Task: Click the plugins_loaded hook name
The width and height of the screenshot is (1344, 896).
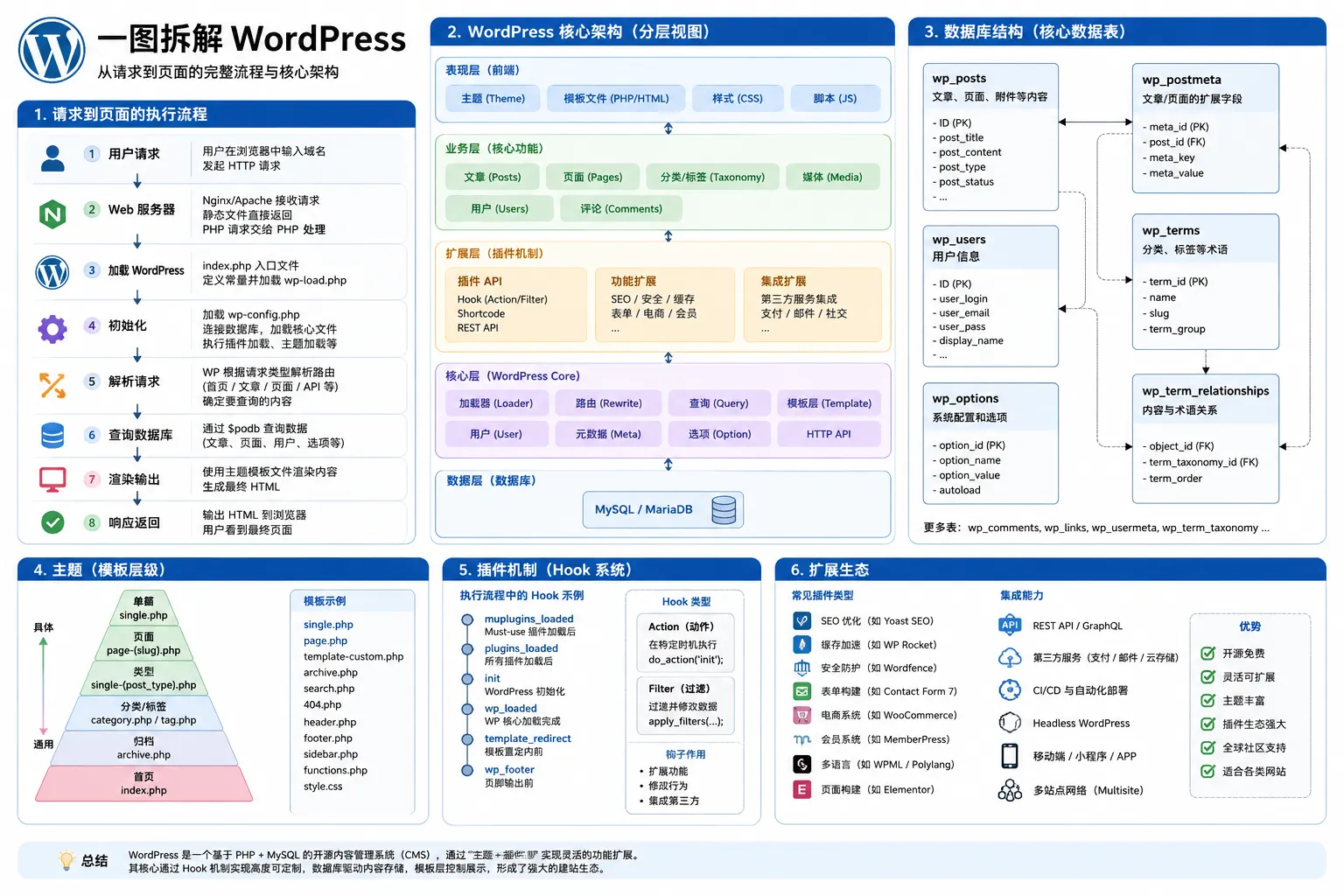Action: [521, 648]
